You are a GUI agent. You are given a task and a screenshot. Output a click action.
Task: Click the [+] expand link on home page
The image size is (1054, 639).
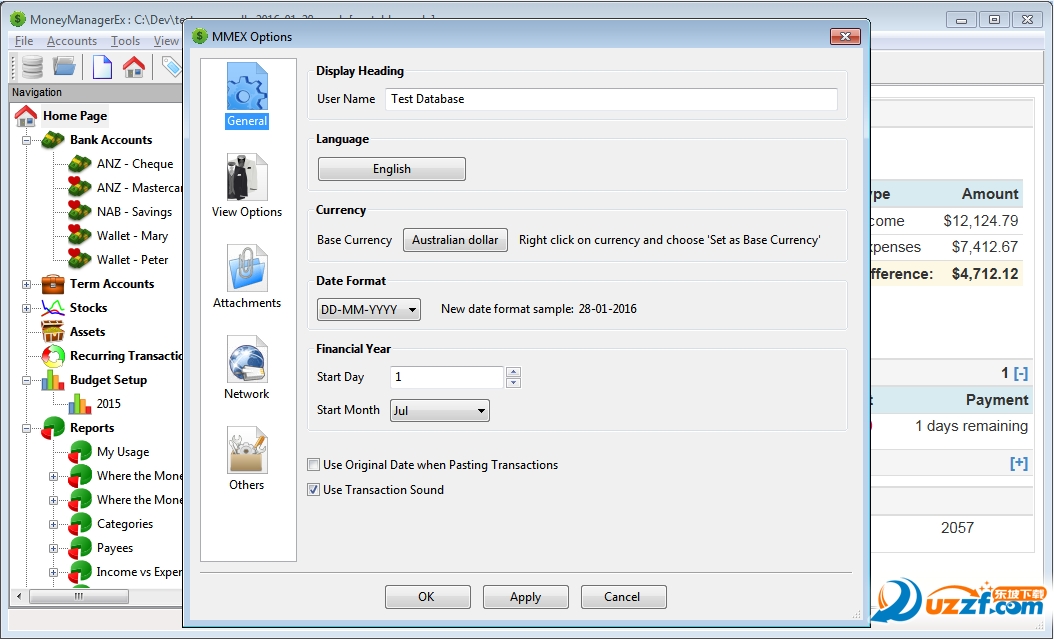[x=1019, y=463]
